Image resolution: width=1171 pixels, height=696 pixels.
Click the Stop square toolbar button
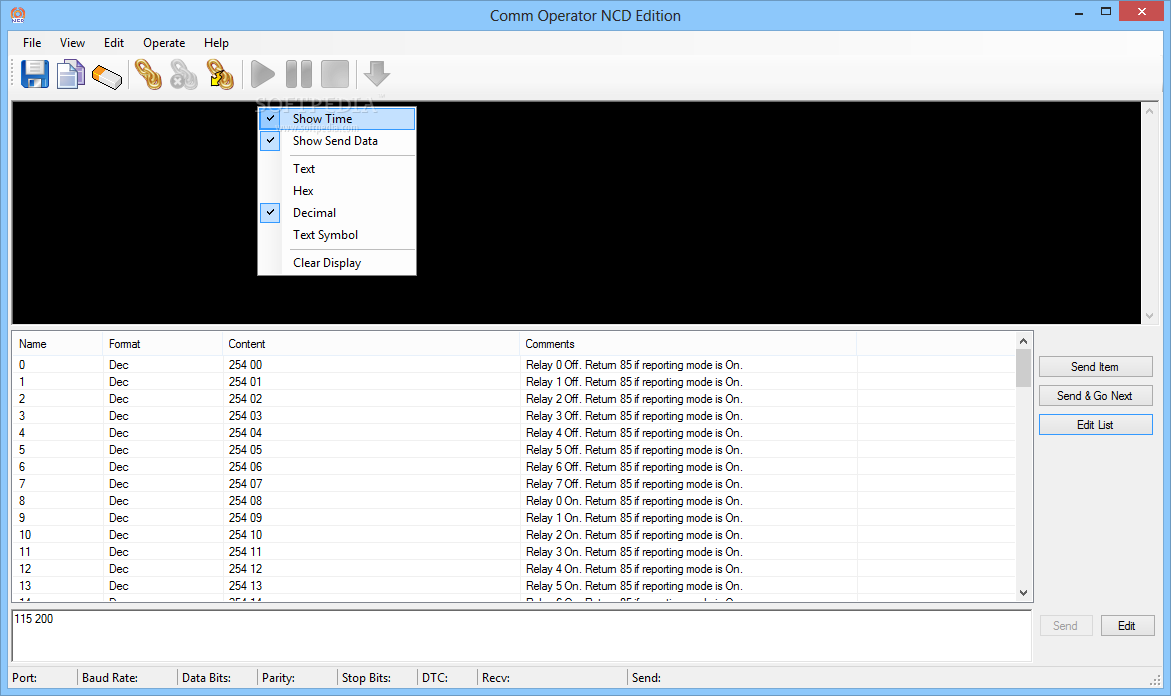click(335, 75)
